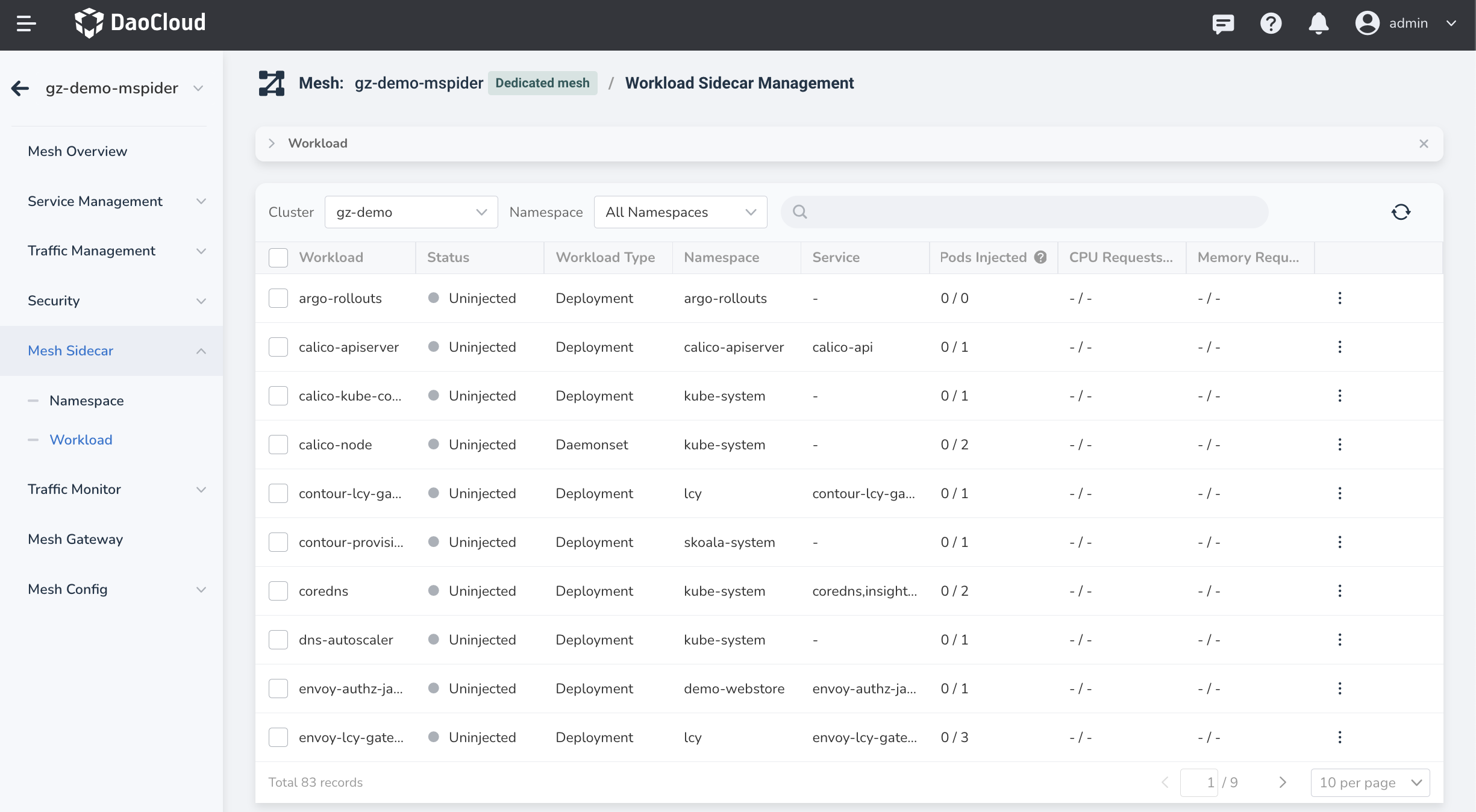Open actions menu for coredns row
The width and height of the screenshot is (1476, 812).
click(x=1340, y=591)
